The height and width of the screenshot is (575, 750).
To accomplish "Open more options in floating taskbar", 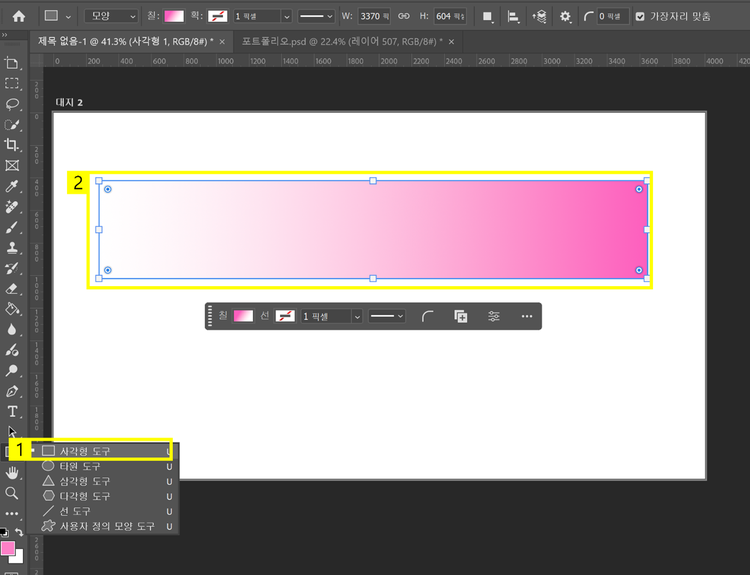I will (x=527, y=316).
